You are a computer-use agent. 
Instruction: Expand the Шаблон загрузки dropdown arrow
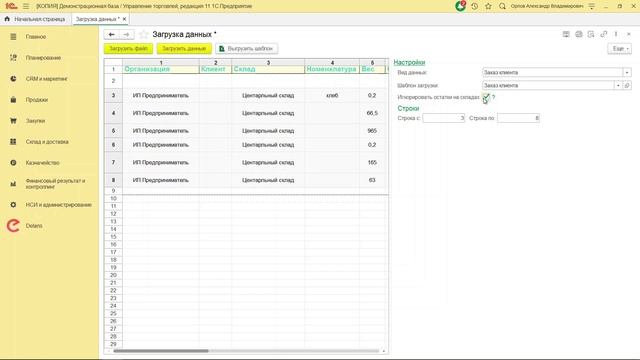[618, 85]
